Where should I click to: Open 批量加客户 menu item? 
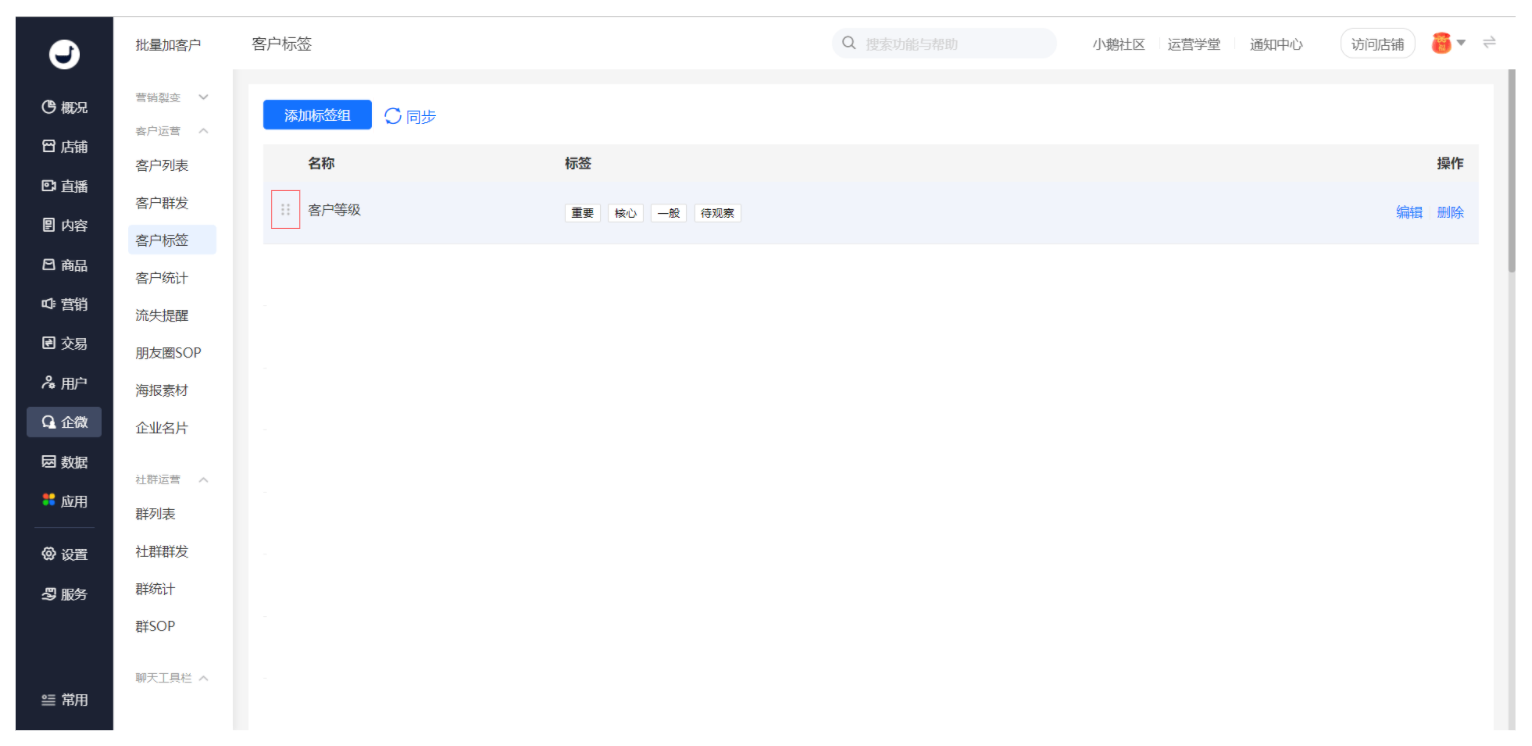[x=168, y=45]
